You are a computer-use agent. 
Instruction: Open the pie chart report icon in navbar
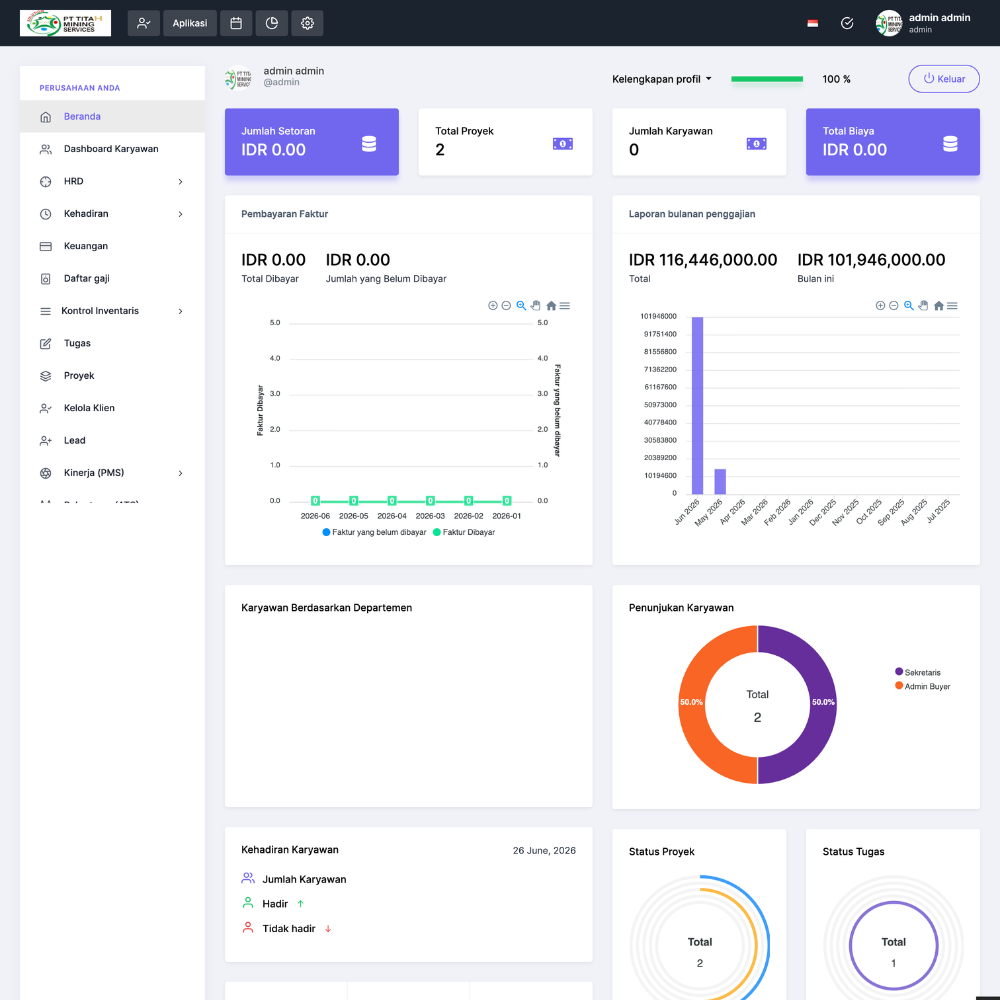click(x=272, y=23)
